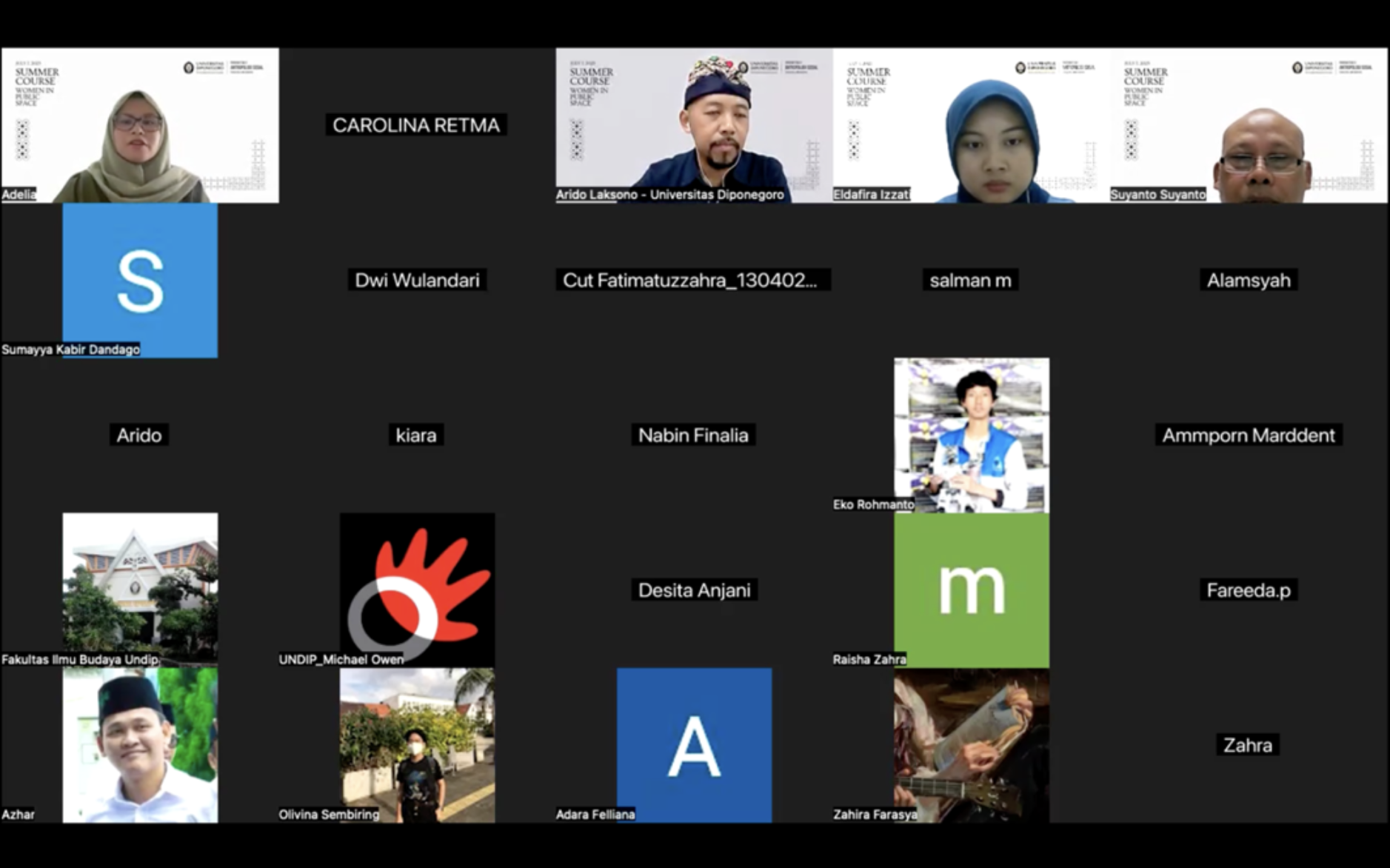Click the blue 'S' avatar of Sumayya Kabir Dandago
Screen dimensions: 1390x868
click(x=140, y=281)
